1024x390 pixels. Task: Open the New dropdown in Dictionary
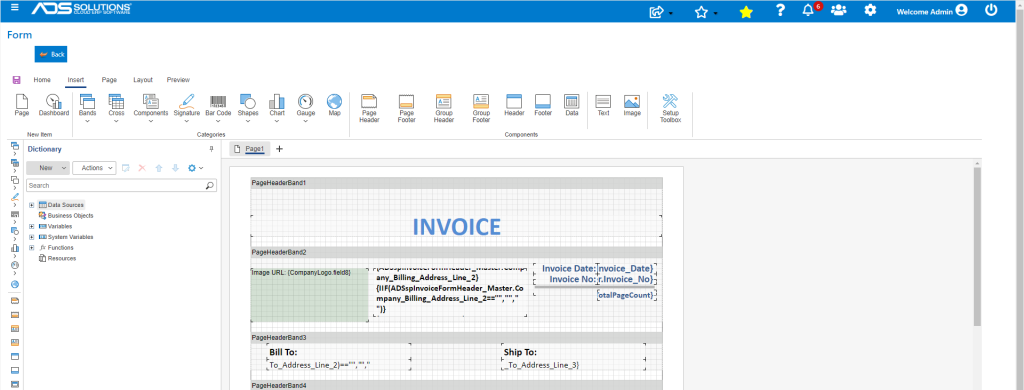pos(48,168)
